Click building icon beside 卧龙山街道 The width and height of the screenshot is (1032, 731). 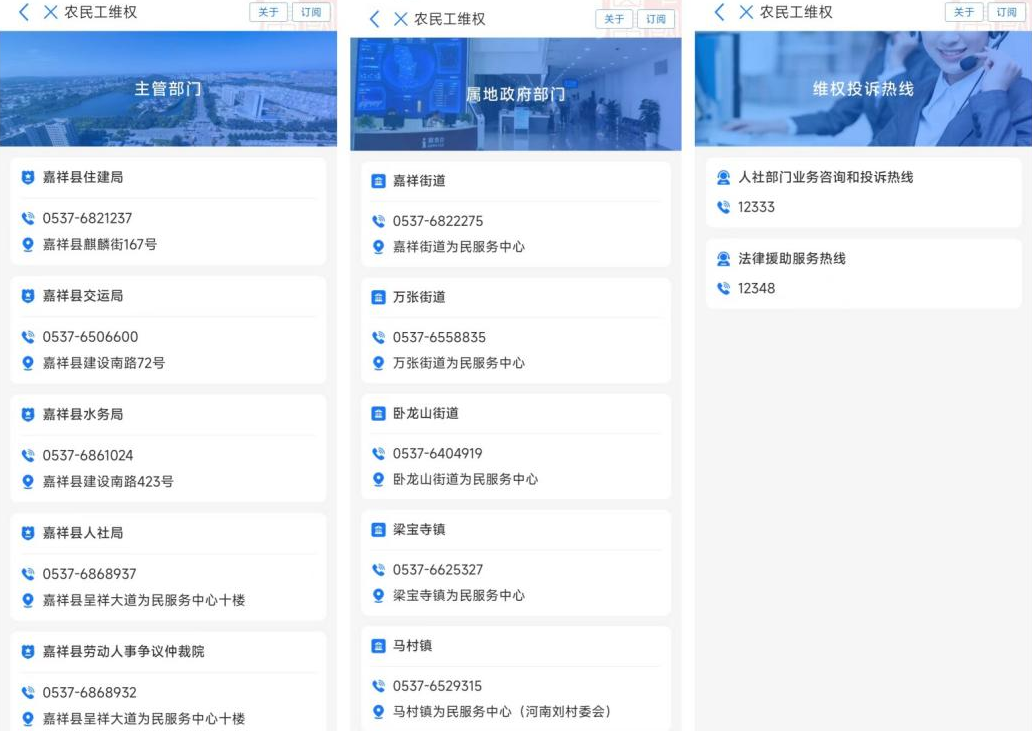pos(378,414)
